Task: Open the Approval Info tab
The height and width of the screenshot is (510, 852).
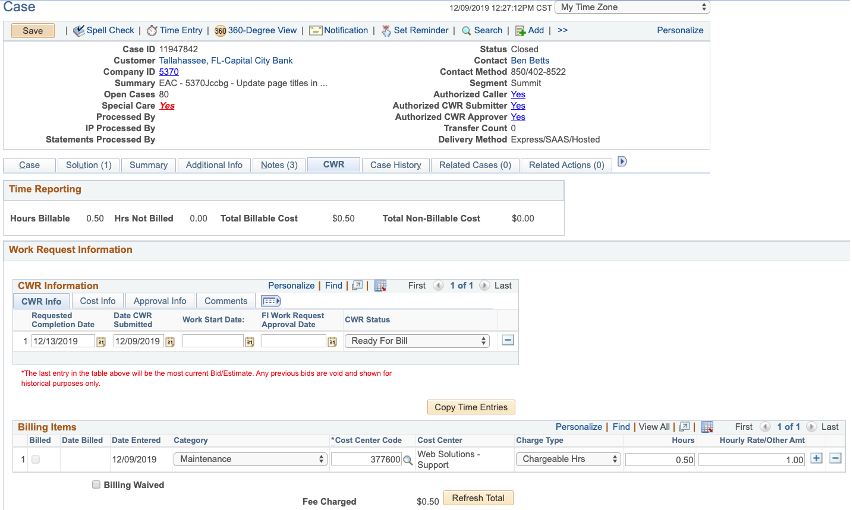Action: point(160,301)
